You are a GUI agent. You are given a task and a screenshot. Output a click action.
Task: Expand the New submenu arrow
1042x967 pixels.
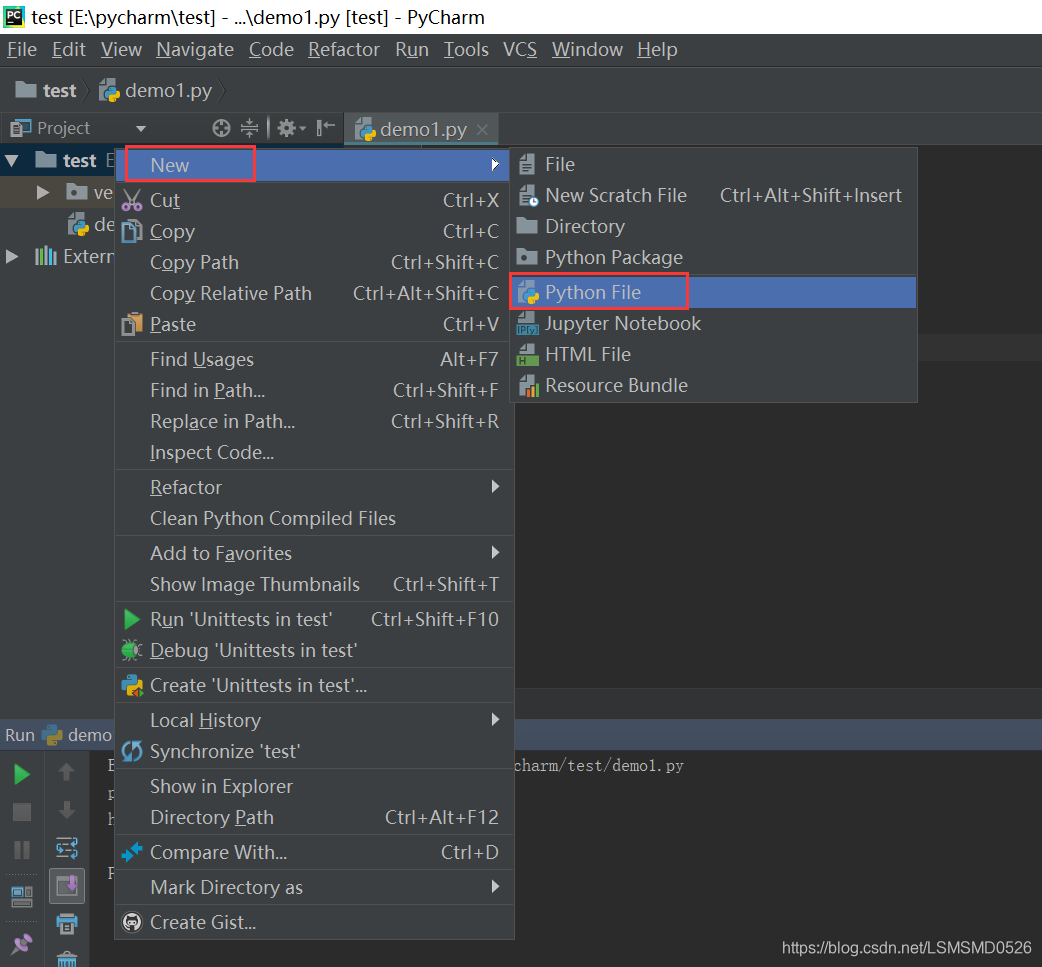pyautogui.click(x=495, y=164)
